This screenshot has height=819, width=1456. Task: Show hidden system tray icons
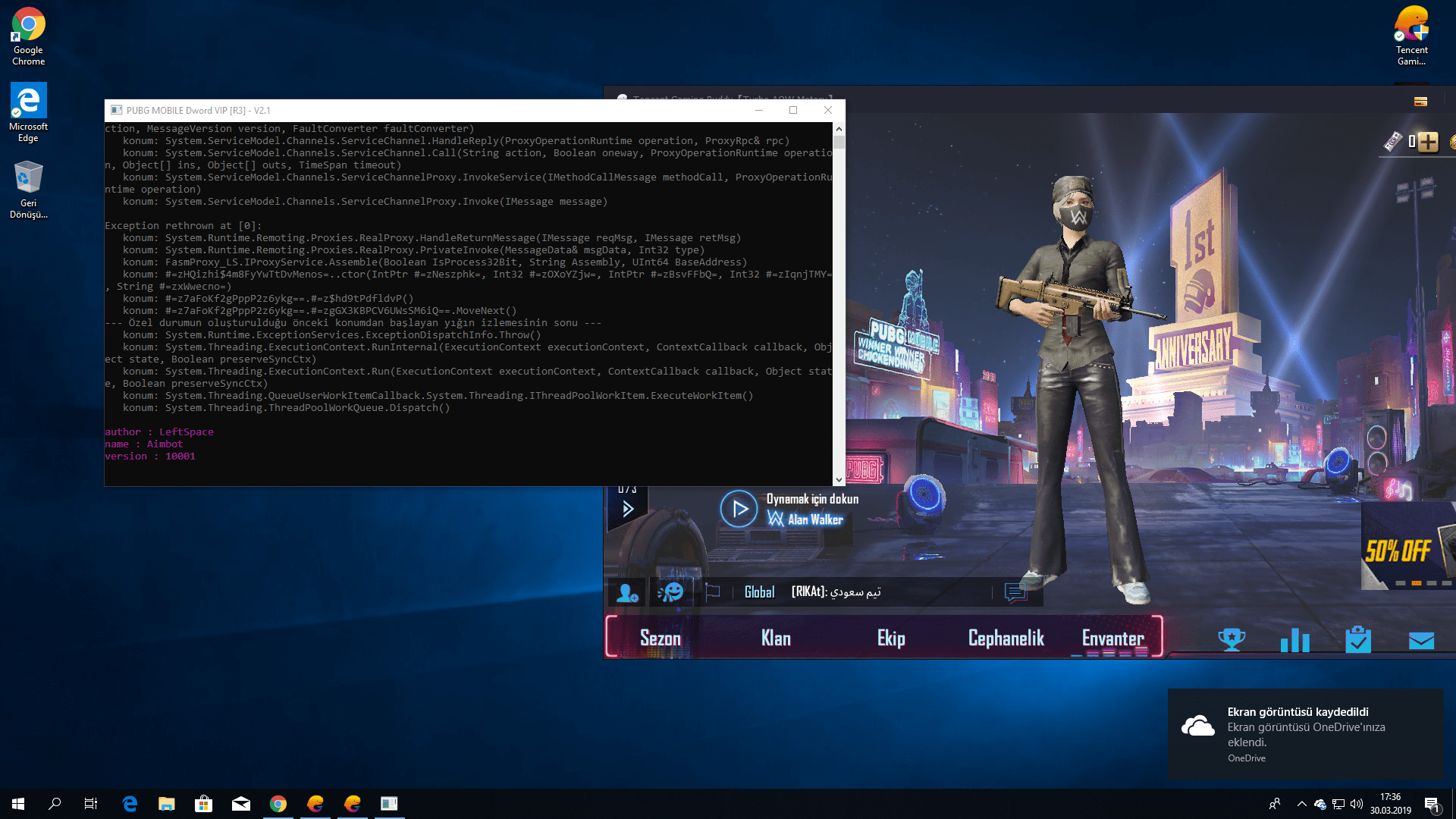1301,804
